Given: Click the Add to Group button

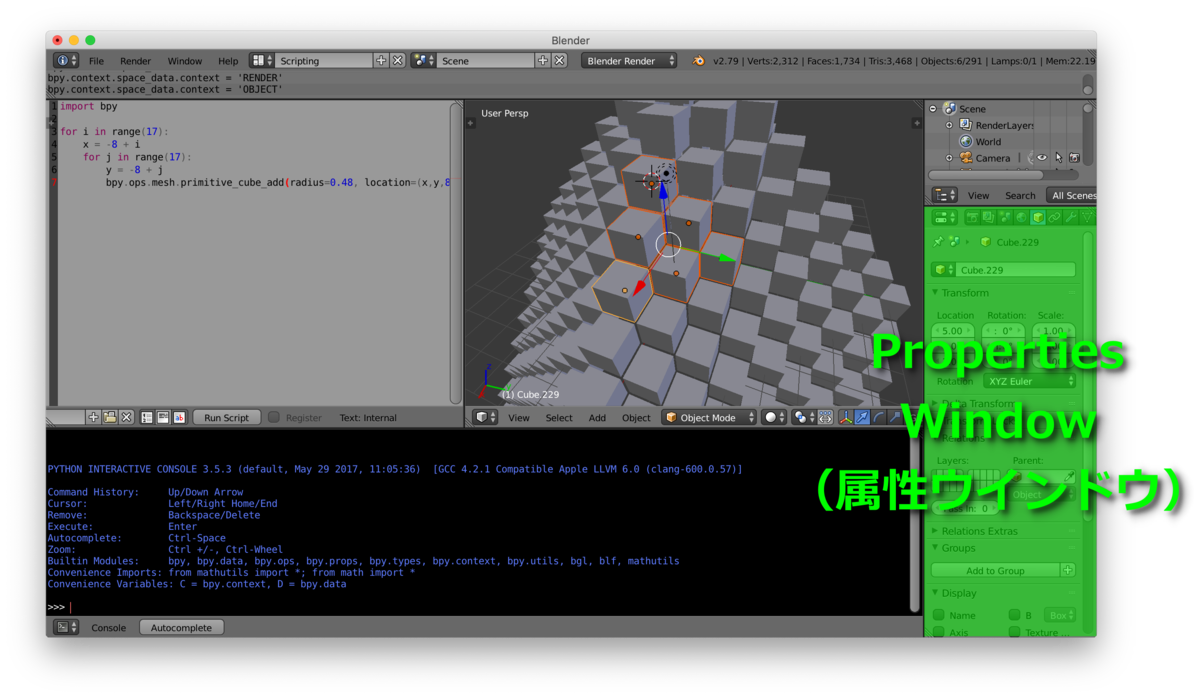Looking at the screenshot, I should [995, 570].
